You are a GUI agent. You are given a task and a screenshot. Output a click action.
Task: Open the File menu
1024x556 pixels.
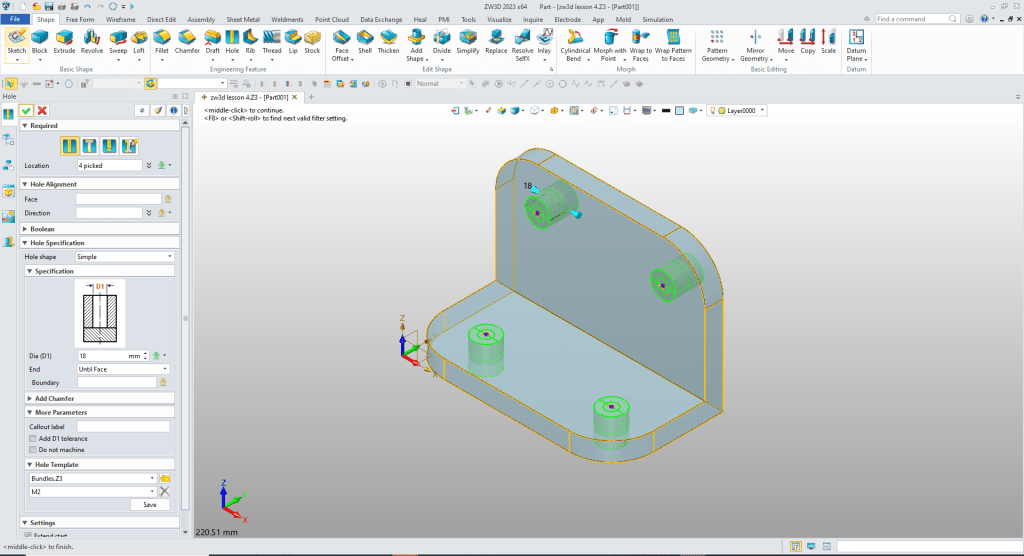[x=17, y=19]
